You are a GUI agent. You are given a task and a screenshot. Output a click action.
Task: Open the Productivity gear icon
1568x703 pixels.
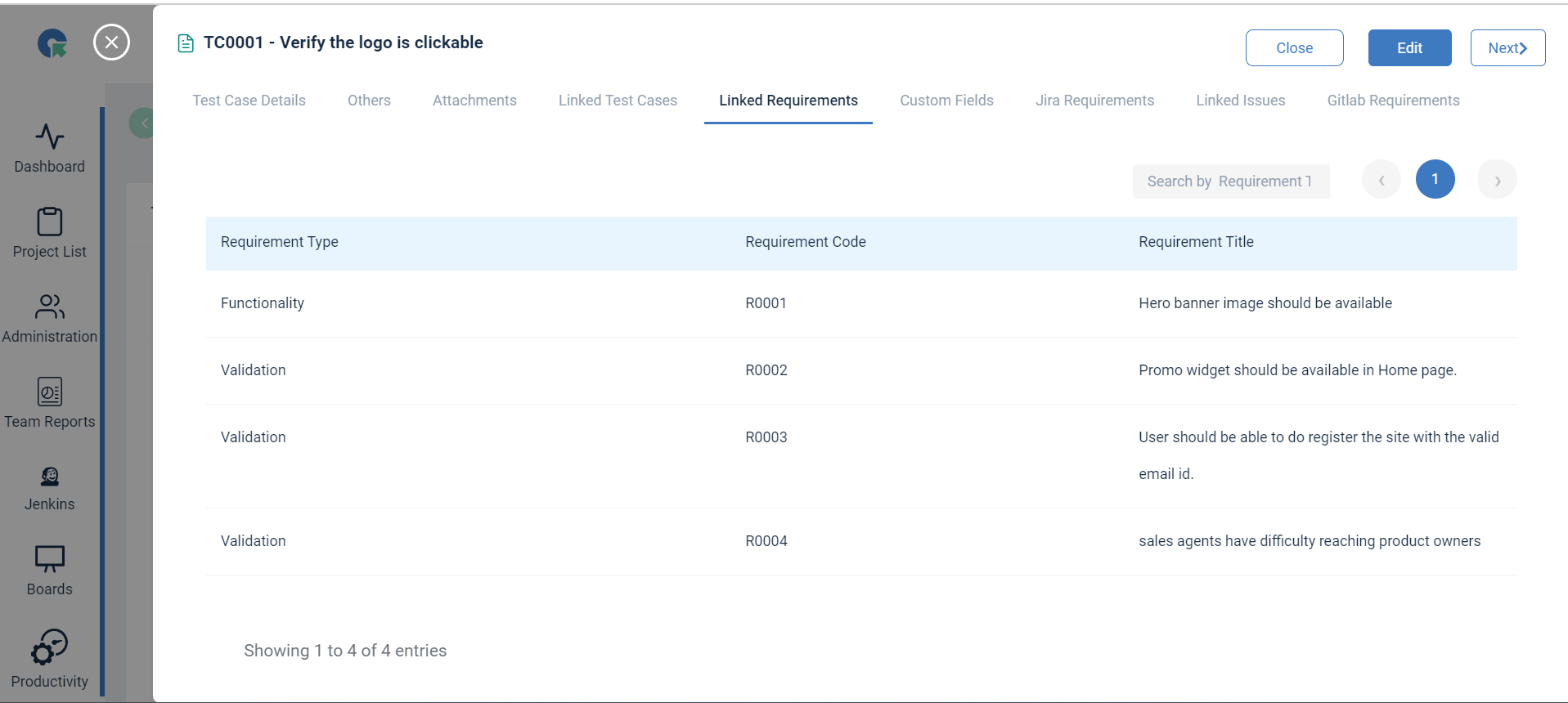tap(50, 647)
